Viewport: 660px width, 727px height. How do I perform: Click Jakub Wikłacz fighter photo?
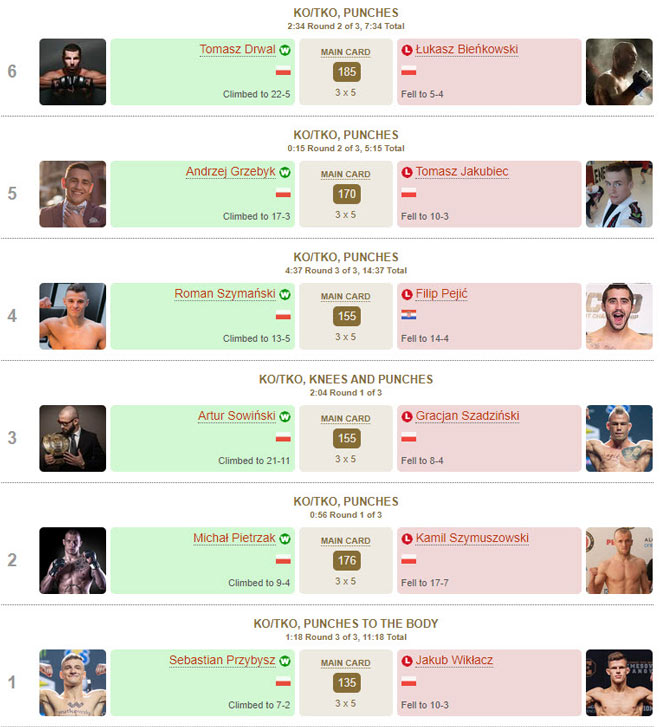coord(619,683)
